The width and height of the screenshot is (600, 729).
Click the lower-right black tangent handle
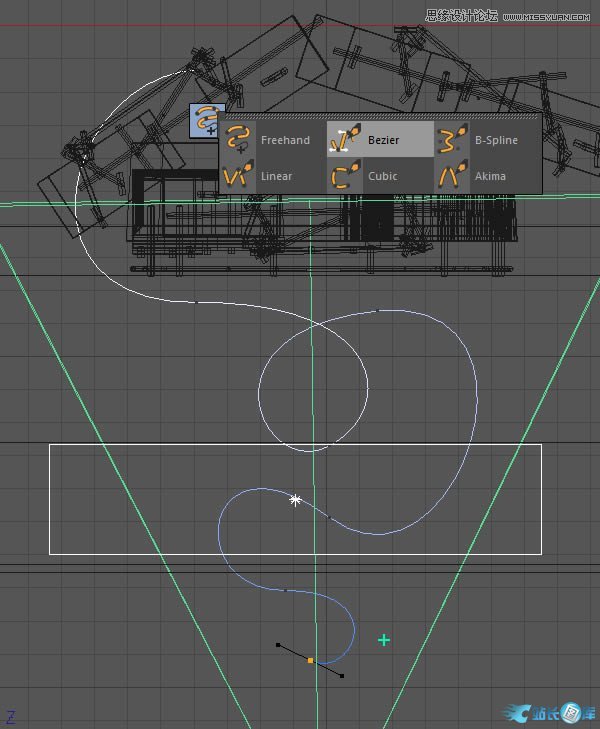click(342, 676)
